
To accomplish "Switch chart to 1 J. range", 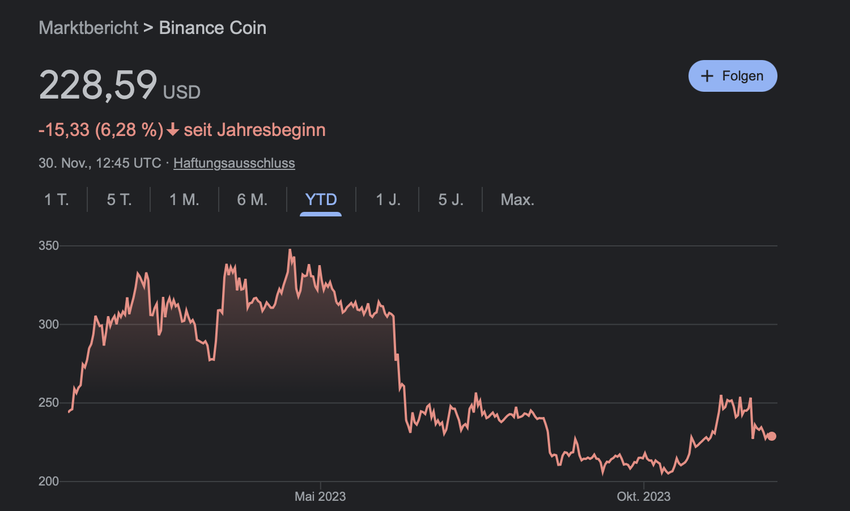I will click(x=388, y=199).
